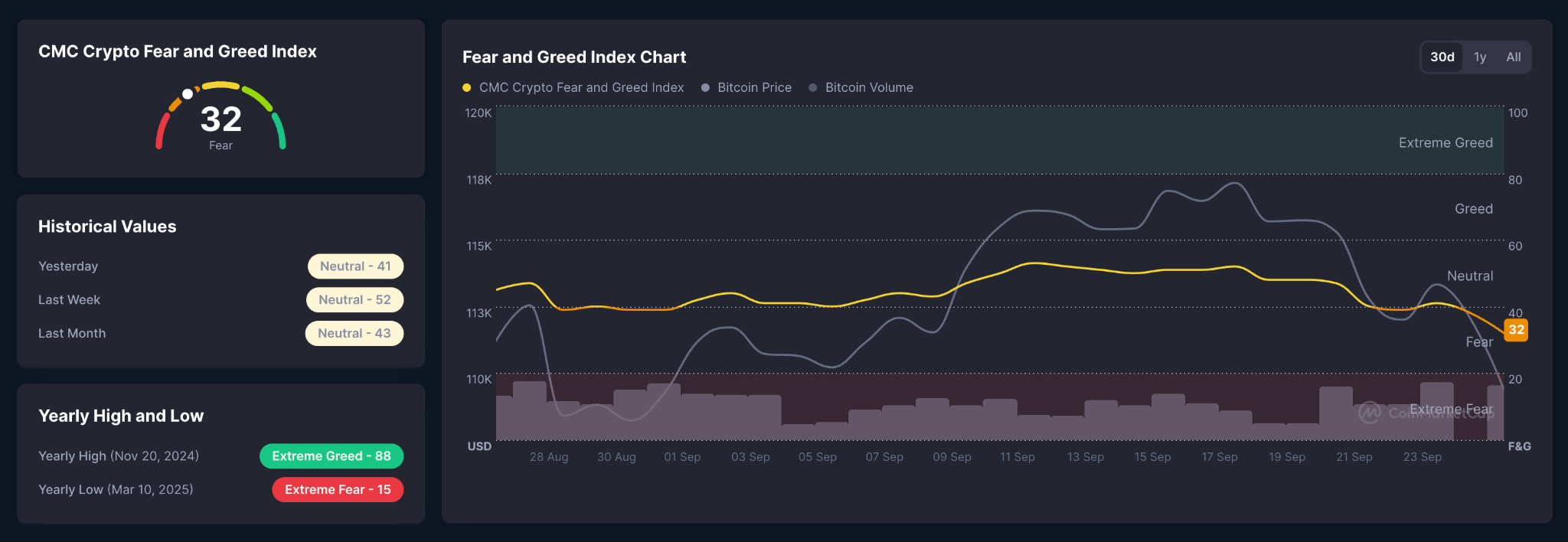The height and width of the screenshot is (542, 1568).
Task: Click the 30 Aug axis date
Action: pos(616,457)
